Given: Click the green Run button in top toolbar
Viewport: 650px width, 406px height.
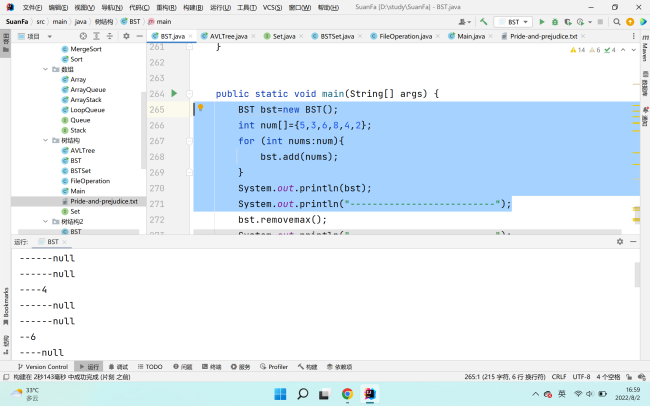Looking at the screenshot, I should pos(542,20).
